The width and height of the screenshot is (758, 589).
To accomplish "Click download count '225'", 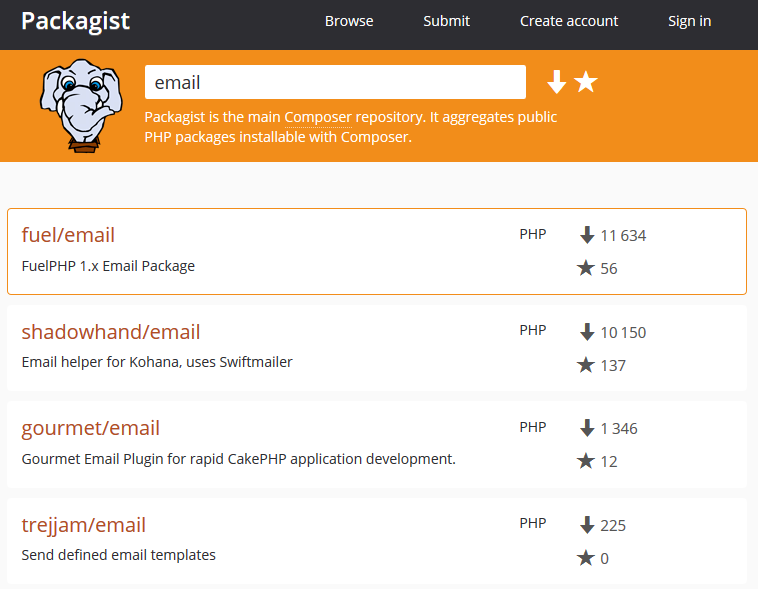I will coord(613,526).
